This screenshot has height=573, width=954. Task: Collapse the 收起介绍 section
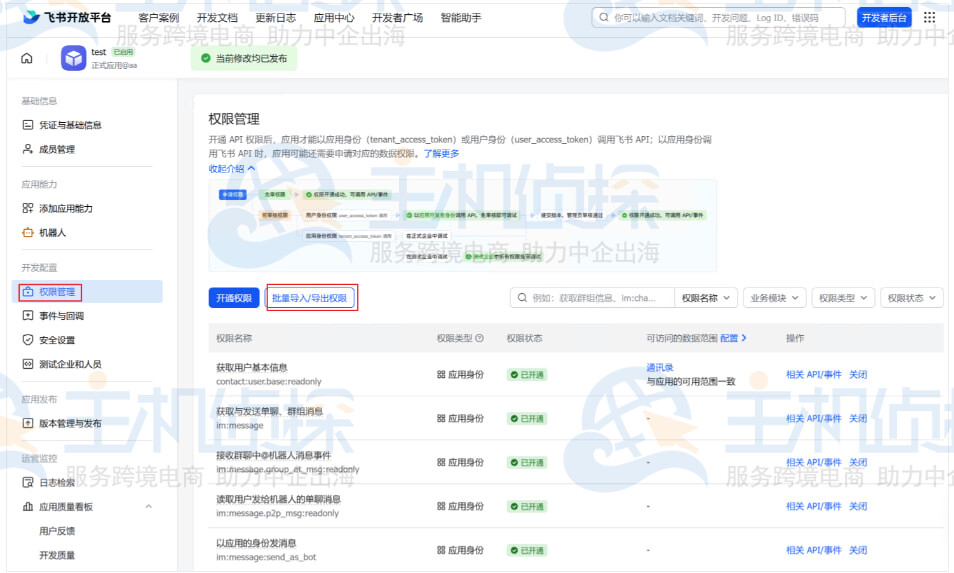(232, 169)
